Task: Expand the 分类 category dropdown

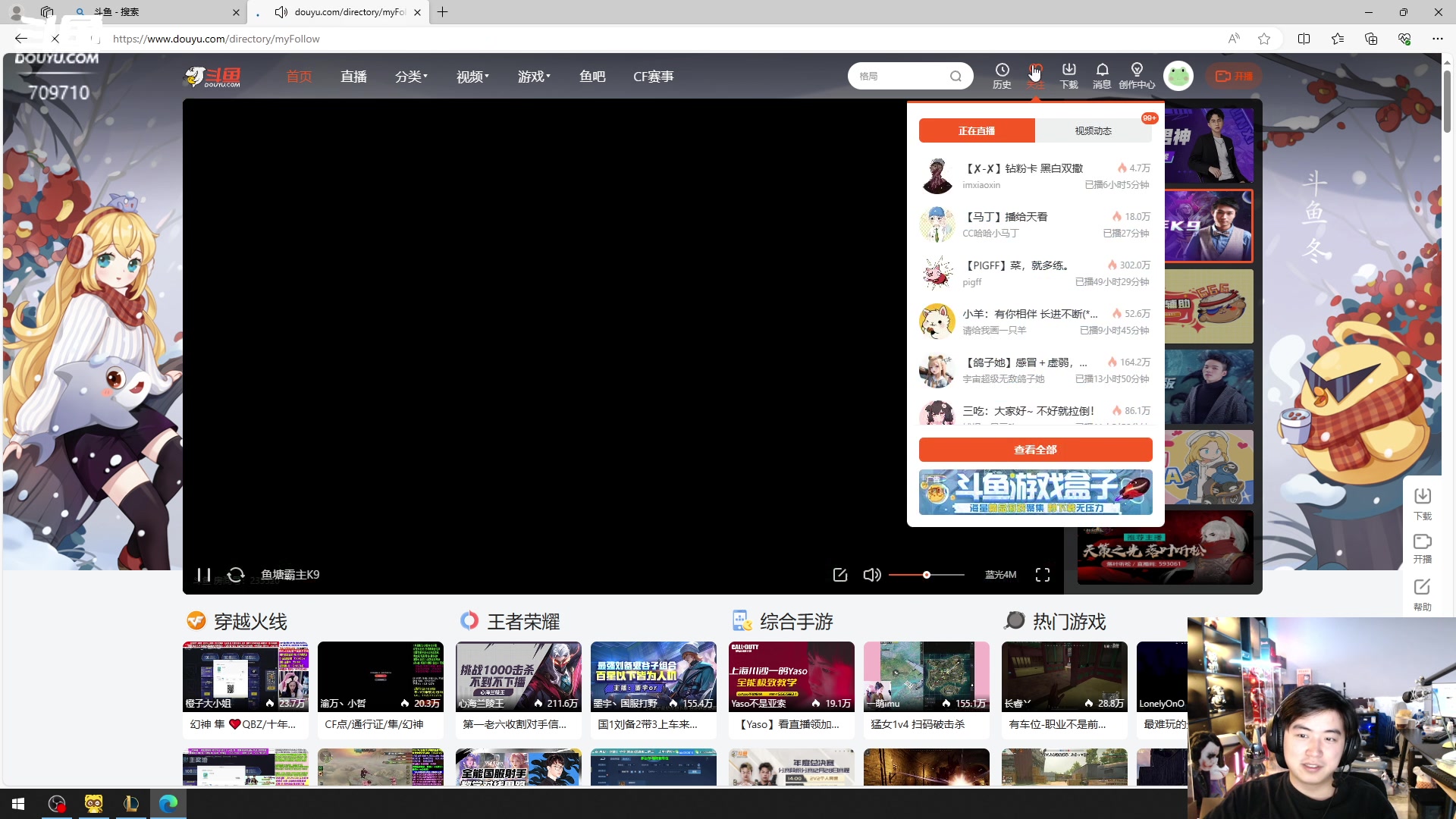Action: (x=411, y=76)
